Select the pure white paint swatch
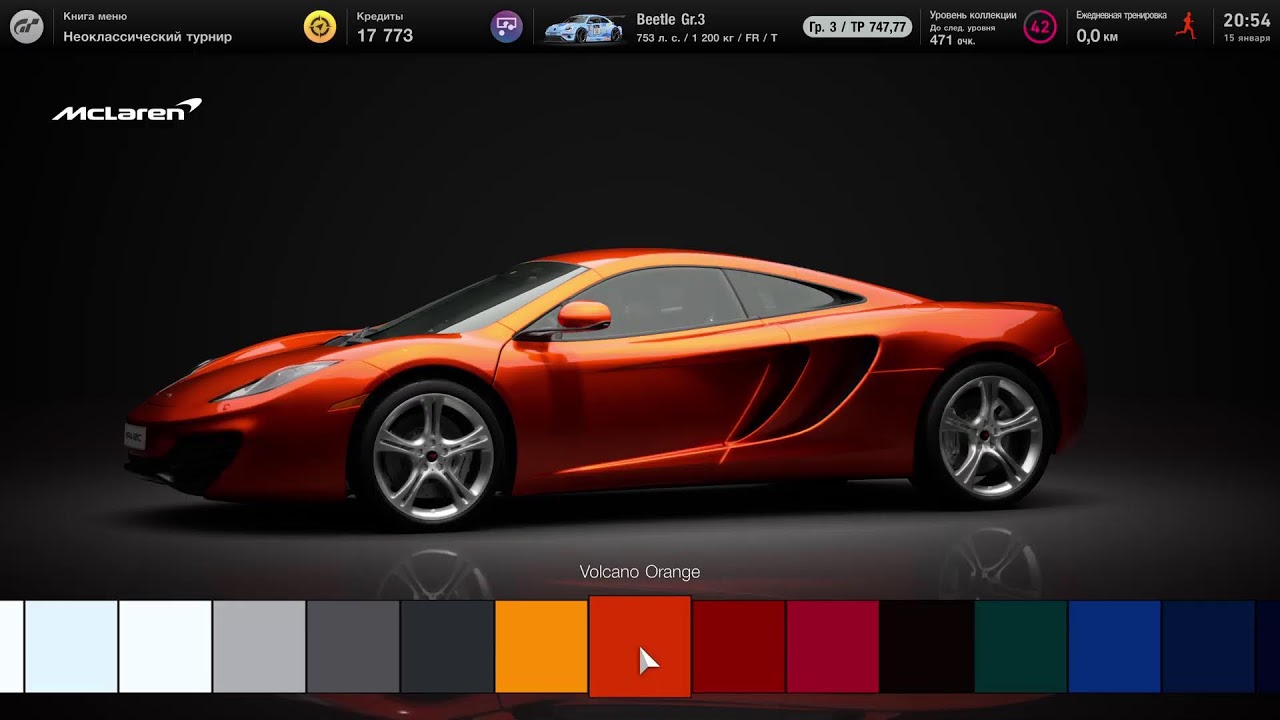The width and height of the screenshot is (1280, 720). pos(165,646)
